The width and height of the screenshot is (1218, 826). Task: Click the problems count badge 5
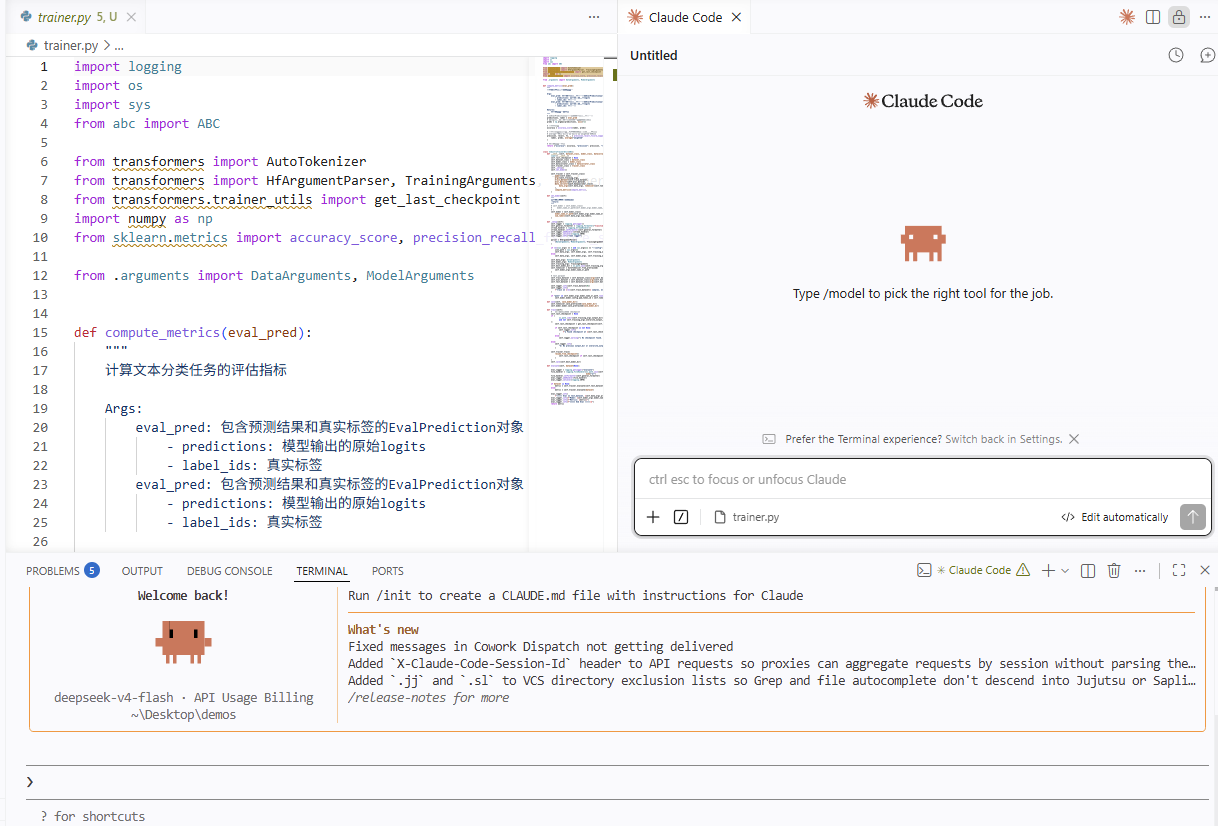pos(92,571)
